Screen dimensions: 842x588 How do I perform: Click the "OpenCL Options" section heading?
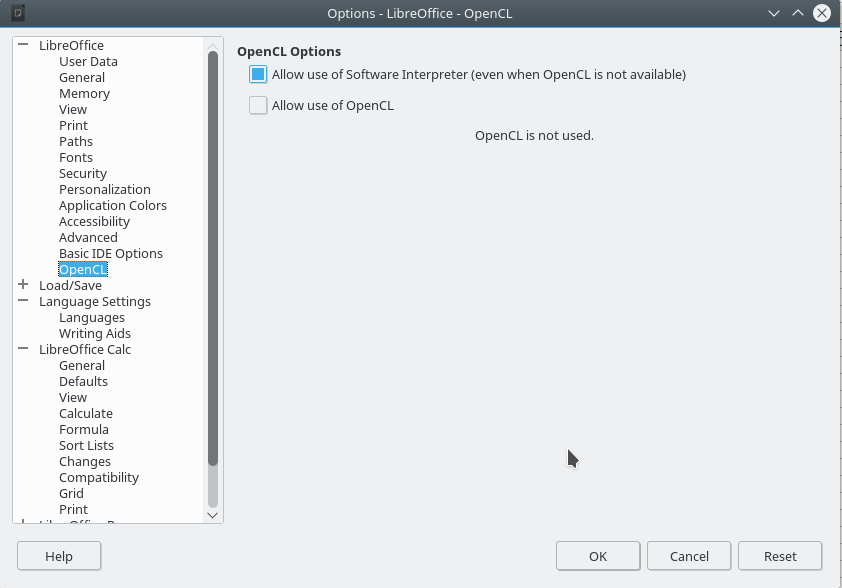point(289,52)
